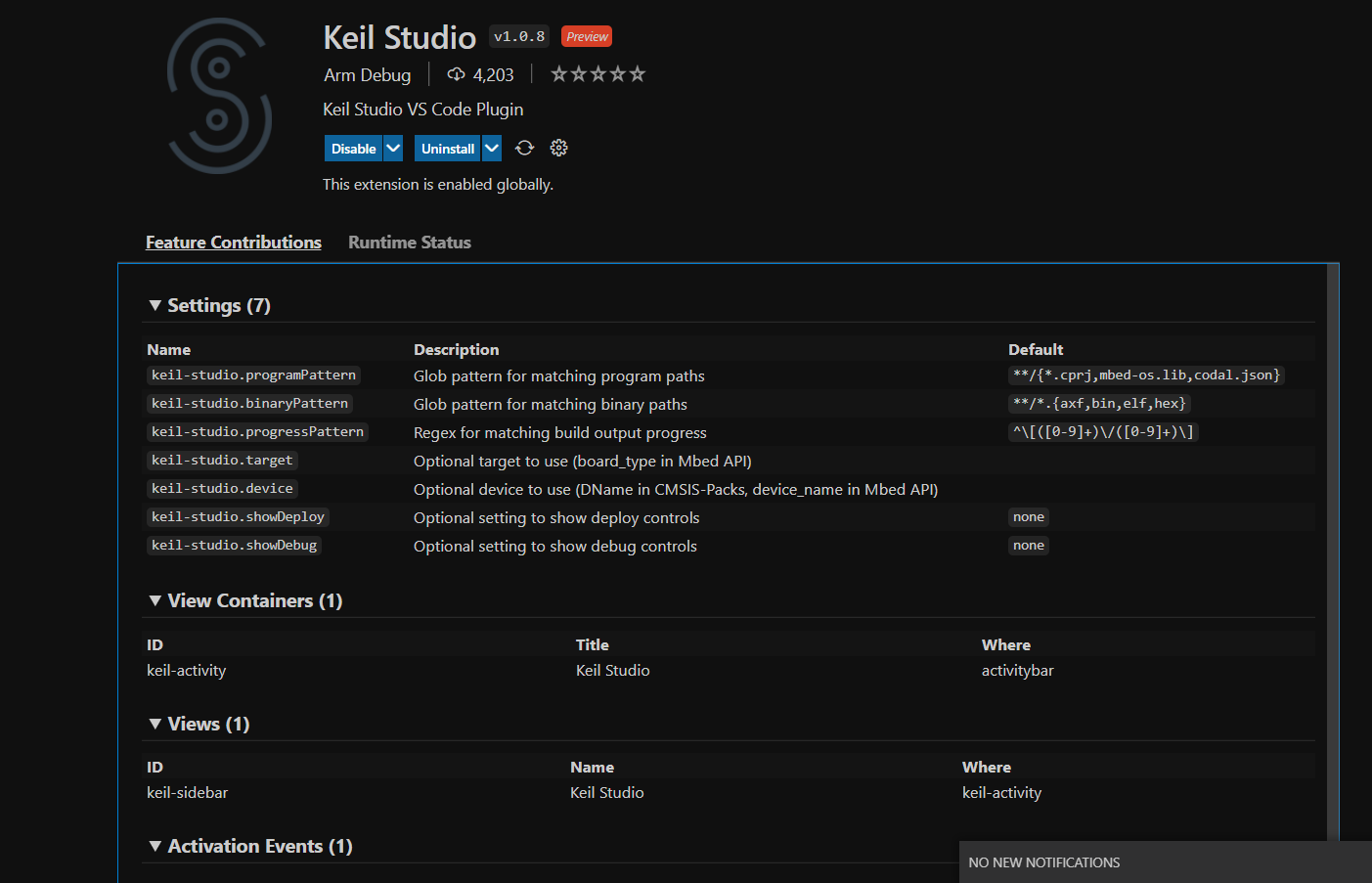Image resolution: width=1372 pixels, height=883 pixels.
Task: Click 'Optional target to use' description
Action: pos(583,462)
